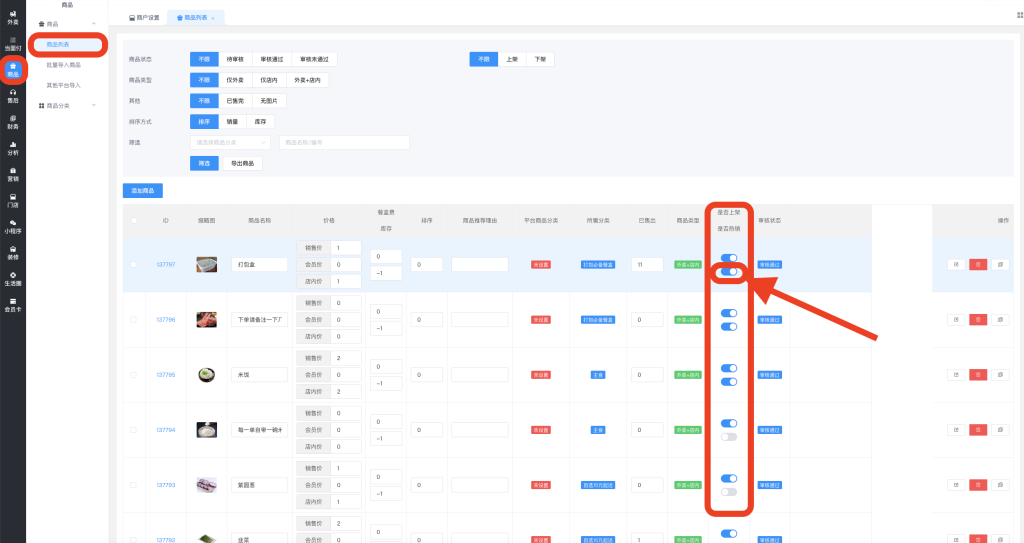The width and height of the screenshot is (1024, 543).
Task: Open the 分析 chart icon in the sidebar
Action: click(x=12, y=147)
